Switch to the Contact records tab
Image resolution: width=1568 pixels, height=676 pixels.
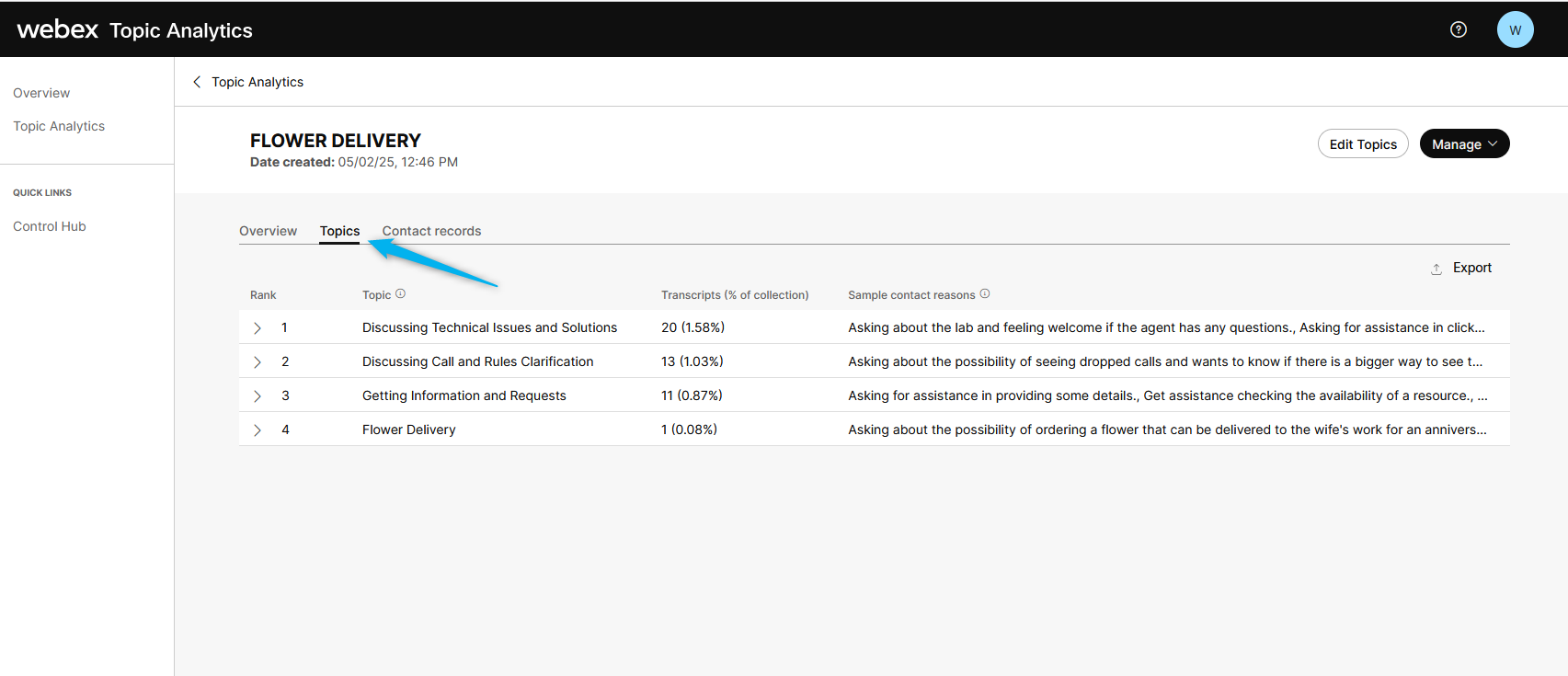(x=431, y=231)
